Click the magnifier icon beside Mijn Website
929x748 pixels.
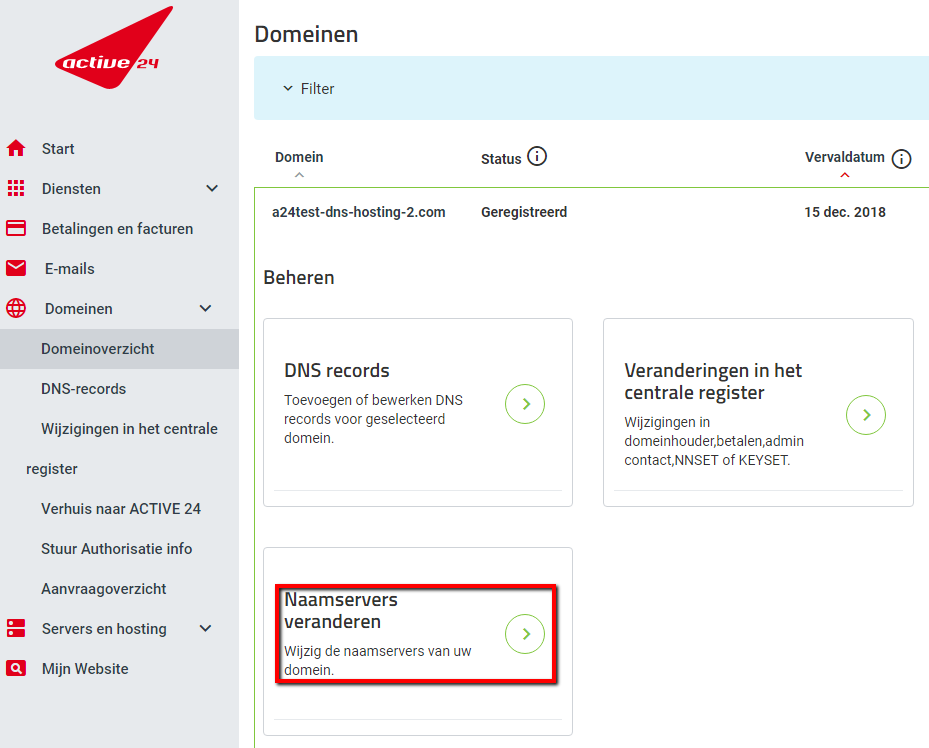pyautogui.click(x=16, y=668)
